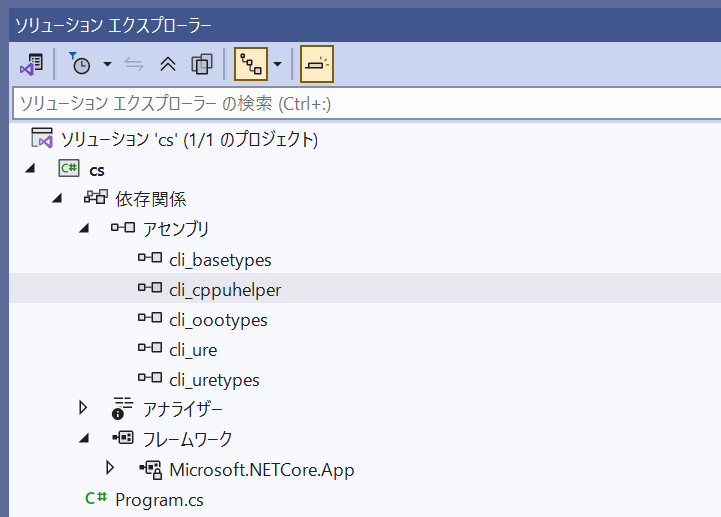The image size is (721, 517).
Task: Toggle the preview selected items button
Action: pyautogui.click(x=316, y=65)
